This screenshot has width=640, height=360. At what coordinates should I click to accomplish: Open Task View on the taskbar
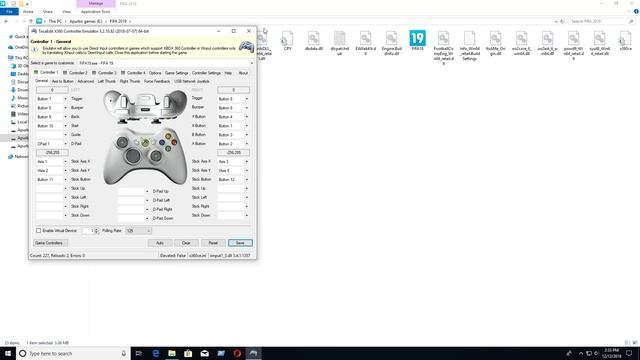pos(138,353)
